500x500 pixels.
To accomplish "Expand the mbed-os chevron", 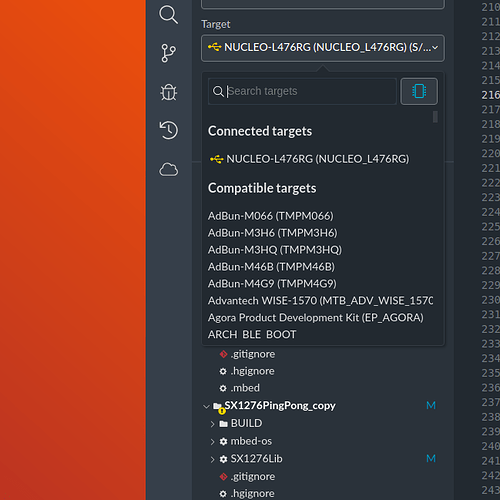I will (x=212, y=441).
